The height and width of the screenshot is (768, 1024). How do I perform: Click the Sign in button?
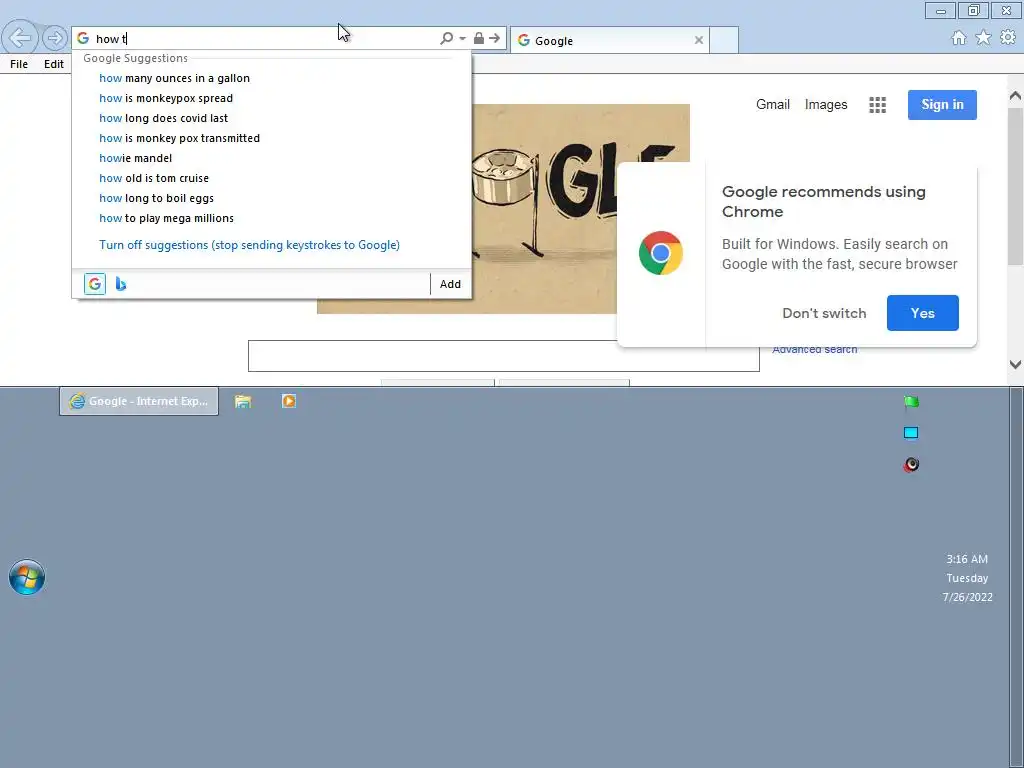(942, 104)
